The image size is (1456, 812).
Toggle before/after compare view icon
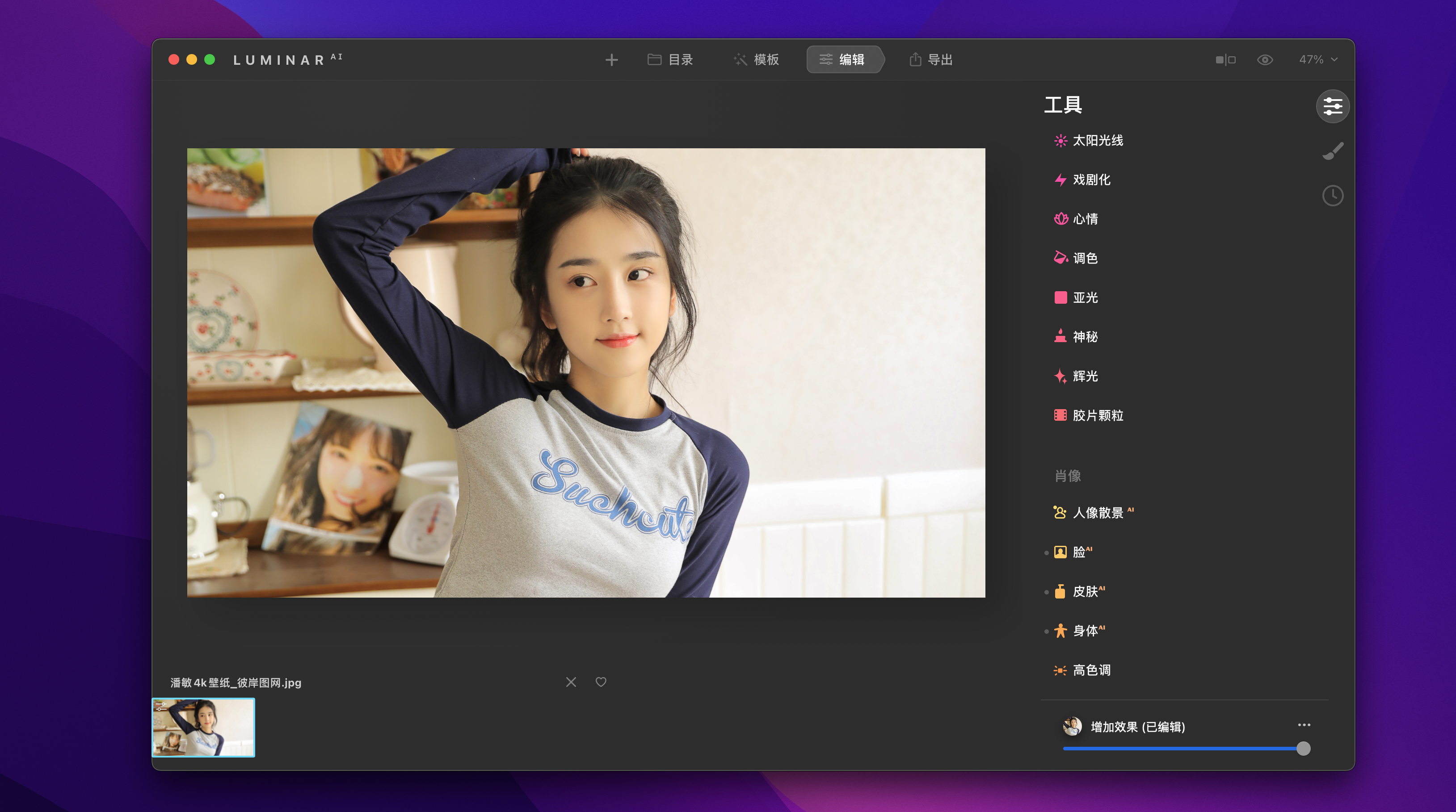click(x=1225, y=60)
